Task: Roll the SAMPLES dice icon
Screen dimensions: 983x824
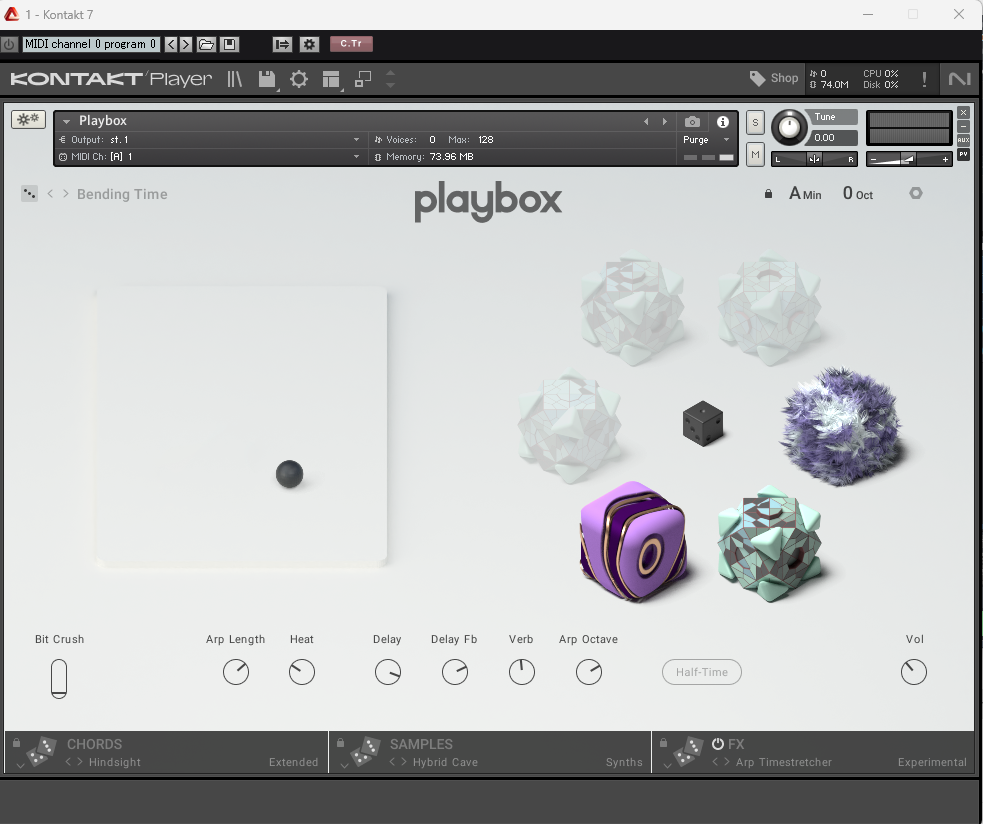Action: (365, 751)
